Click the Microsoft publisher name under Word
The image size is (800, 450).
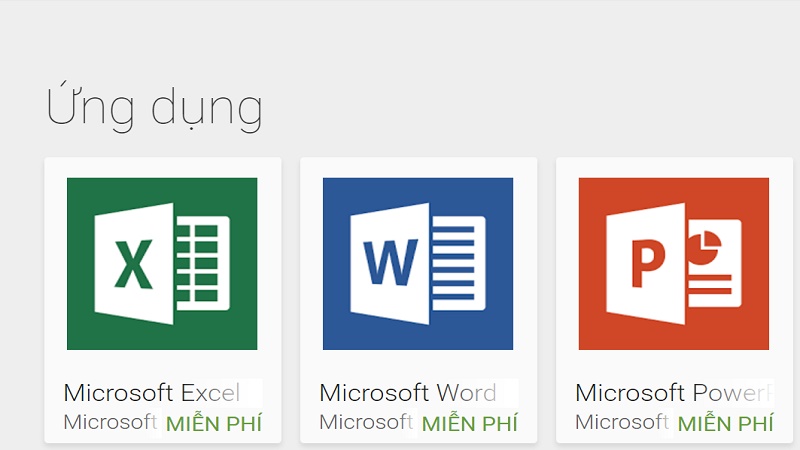pyautogui.click(x=366, y=422)
